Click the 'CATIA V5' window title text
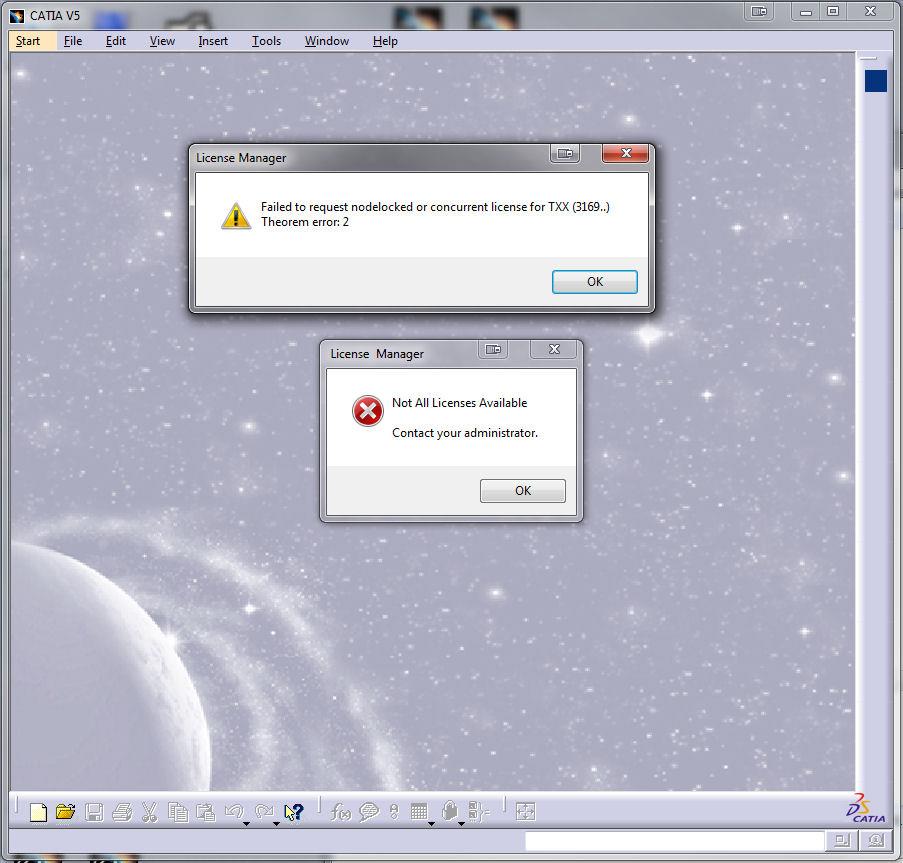Viewport: 903px width, 863px height. (x=55, y=16)
